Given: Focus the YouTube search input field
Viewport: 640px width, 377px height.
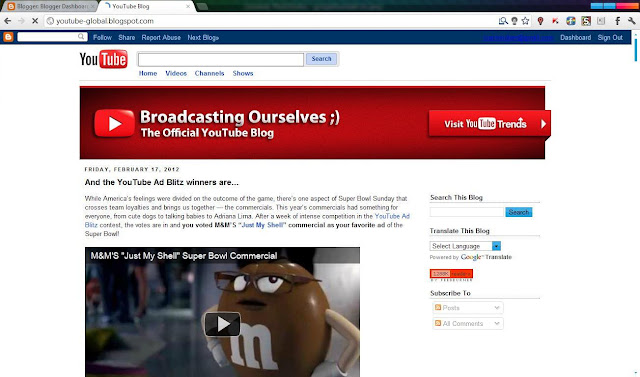Looking at the screenshot, I should (x=221, y=60).
